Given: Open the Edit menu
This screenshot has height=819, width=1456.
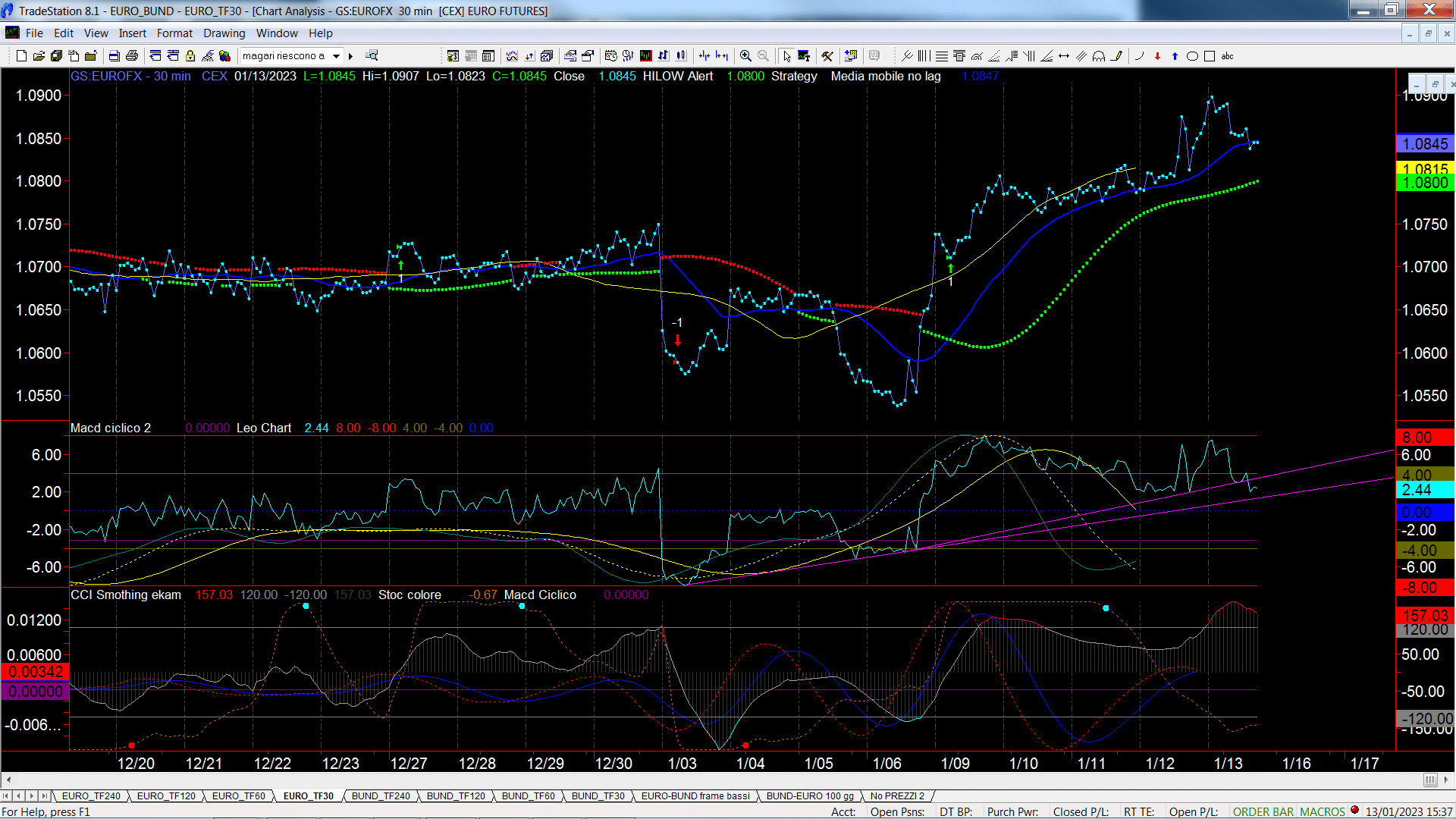Looking at the screenshot, I should [64, 33].
